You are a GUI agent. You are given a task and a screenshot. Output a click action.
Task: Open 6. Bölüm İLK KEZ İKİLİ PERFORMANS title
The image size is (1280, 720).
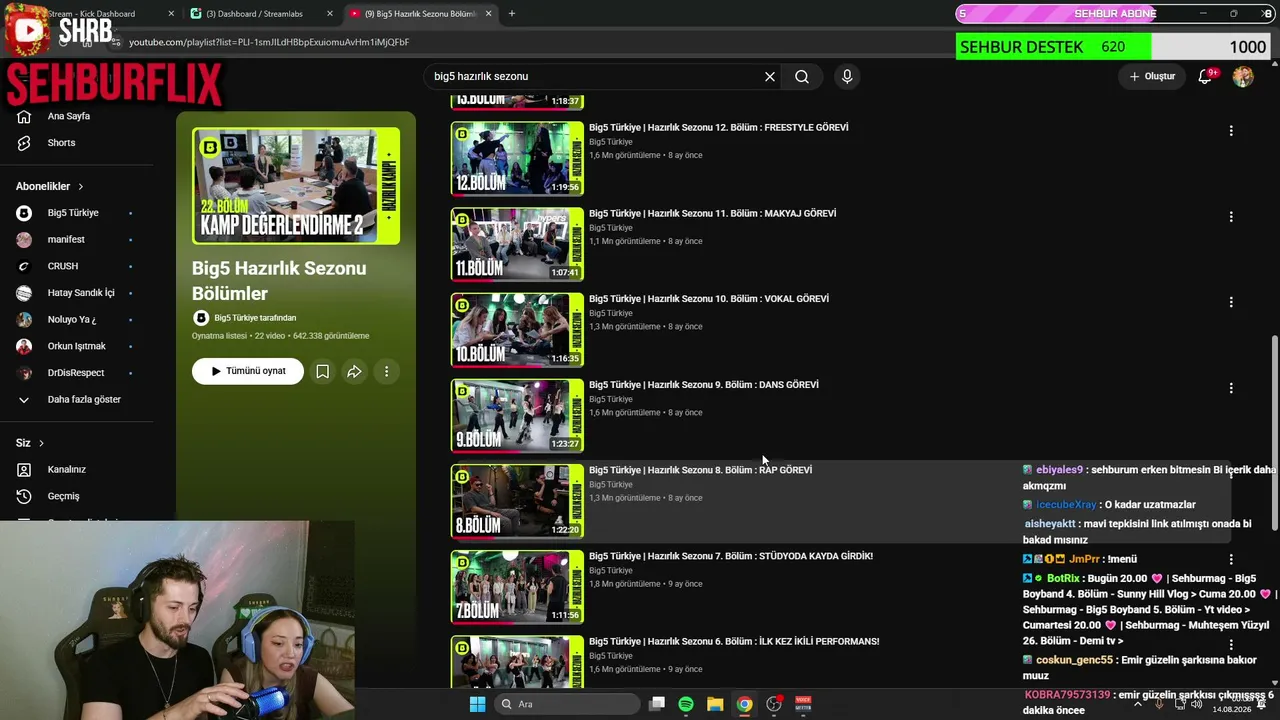(x=734, y=642)
